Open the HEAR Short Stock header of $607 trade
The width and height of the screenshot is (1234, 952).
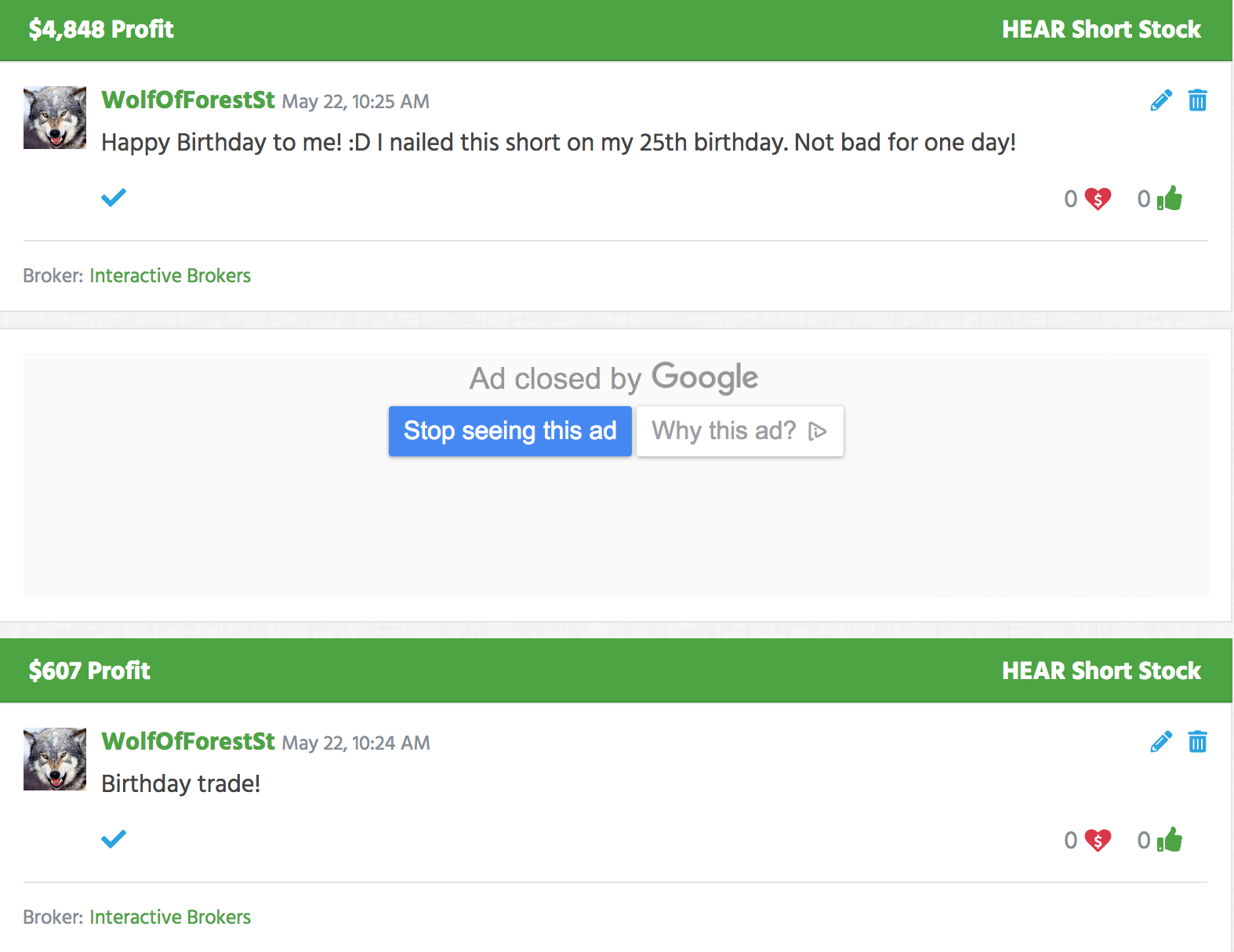click(1101, 671)
